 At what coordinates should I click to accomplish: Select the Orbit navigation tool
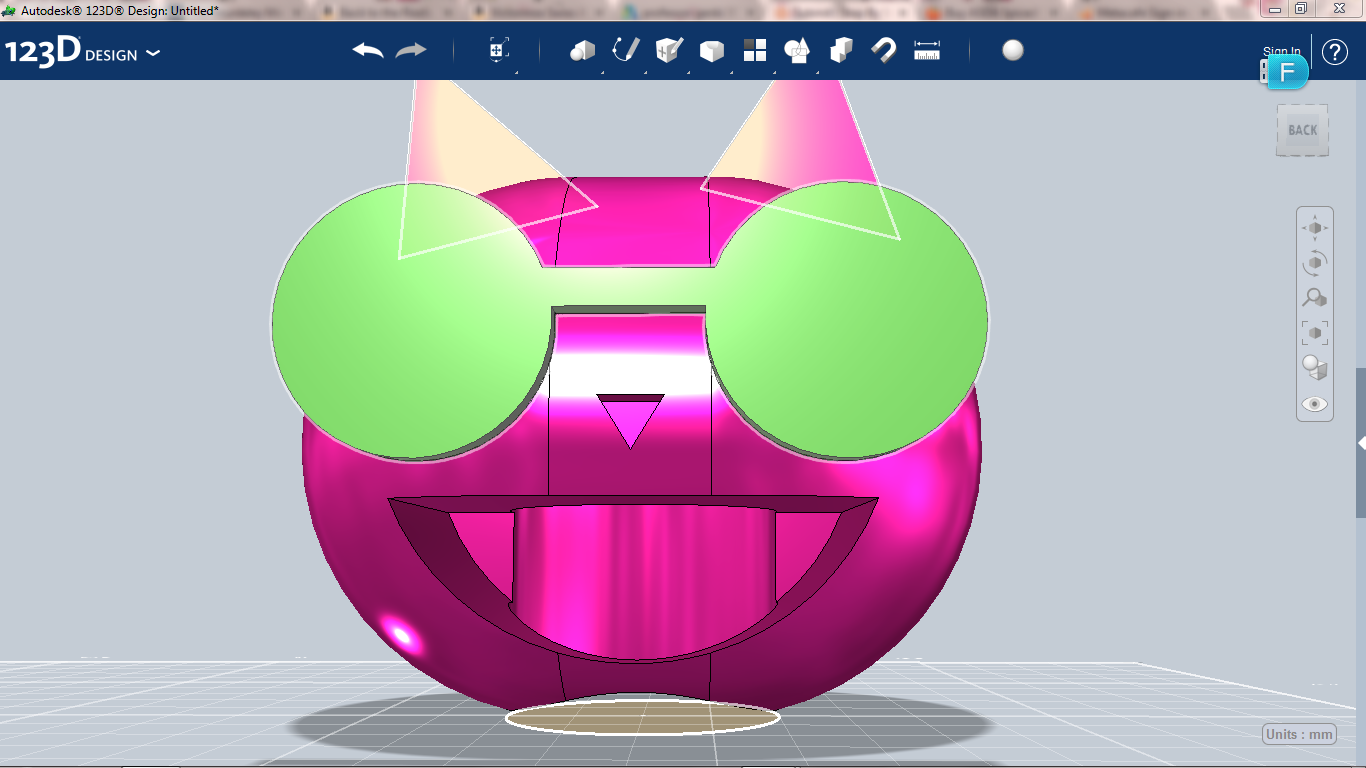[x=1315, y=263]
